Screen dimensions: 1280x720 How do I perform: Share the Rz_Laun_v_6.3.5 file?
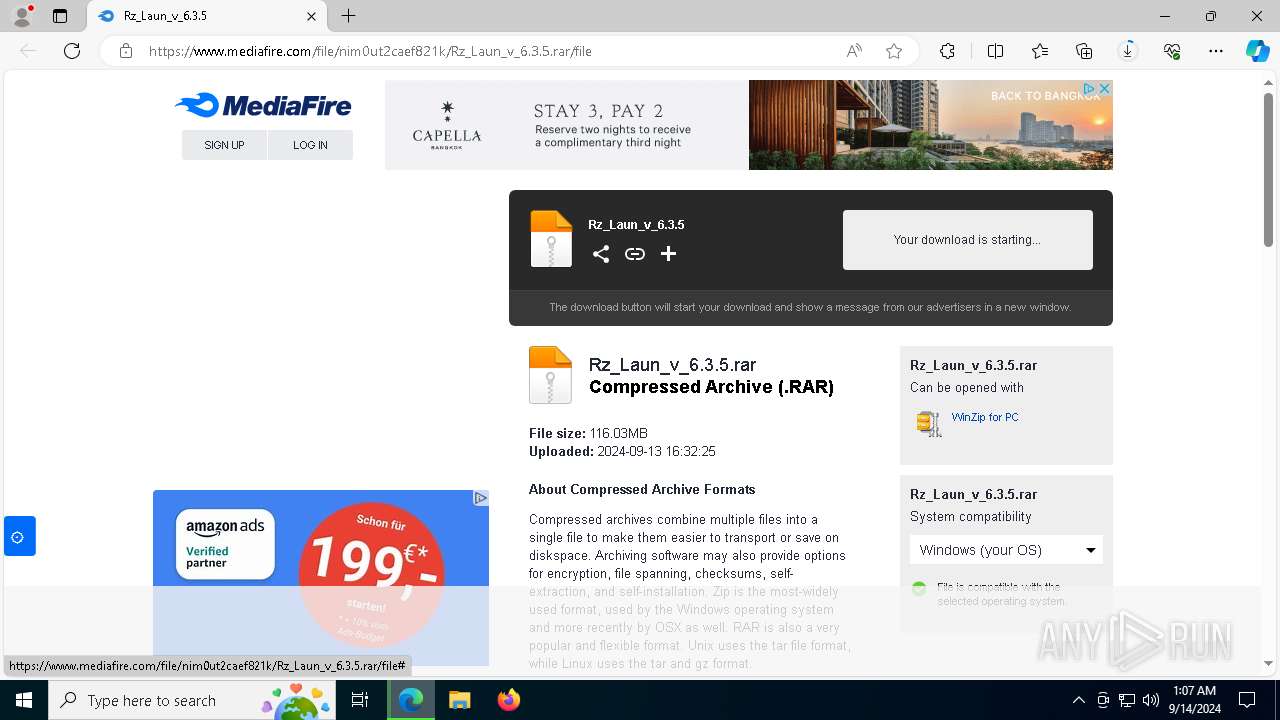click(601, 254)
